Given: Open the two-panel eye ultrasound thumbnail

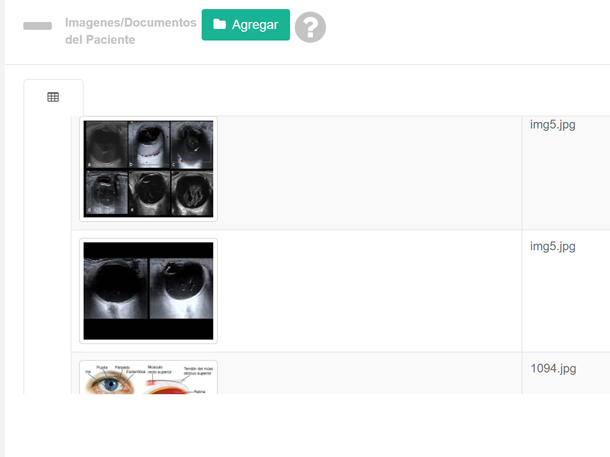Looking at the screenshot, I should (x=148, y=291).
